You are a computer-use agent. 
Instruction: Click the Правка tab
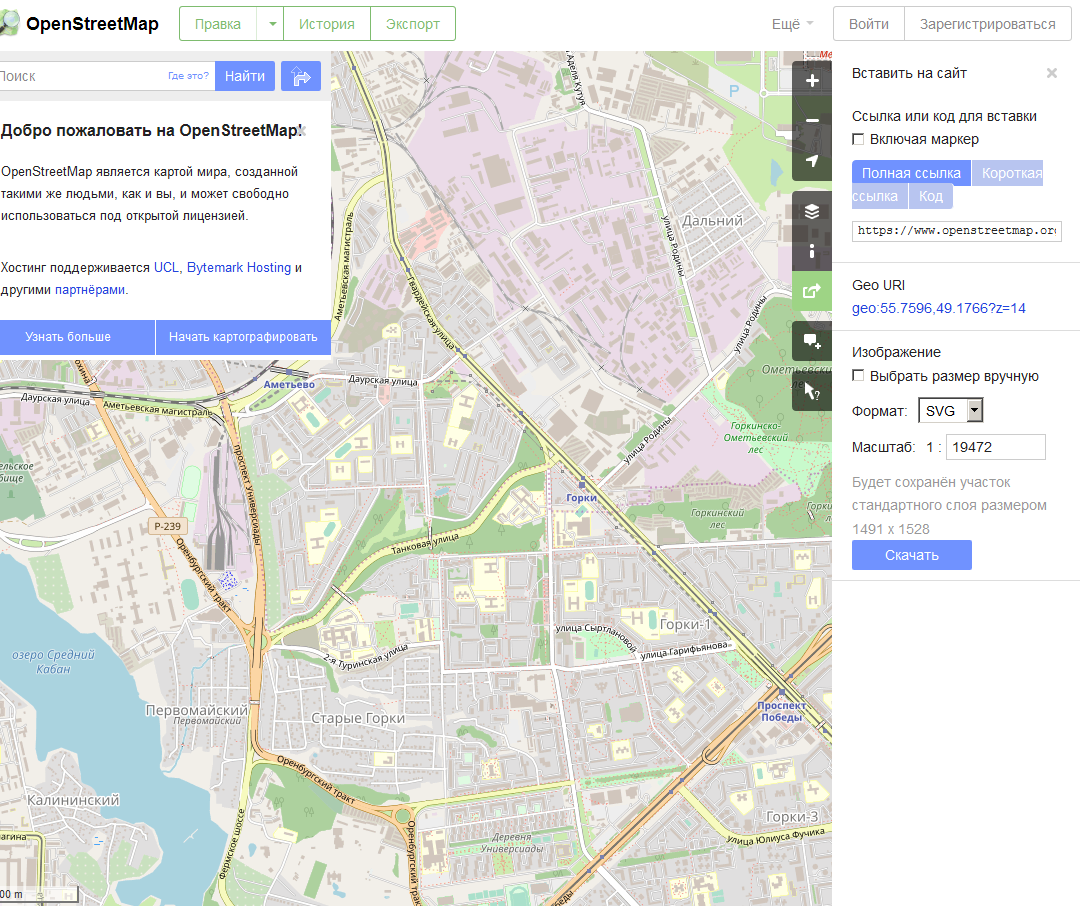(218, 24)
